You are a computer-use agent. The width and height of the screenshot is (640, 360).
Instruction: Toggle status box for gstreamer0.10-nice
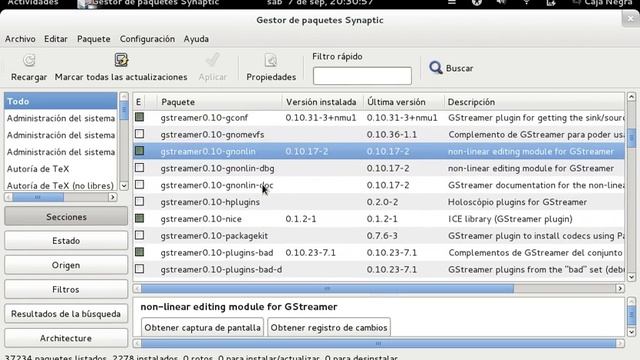coord(140,218)
